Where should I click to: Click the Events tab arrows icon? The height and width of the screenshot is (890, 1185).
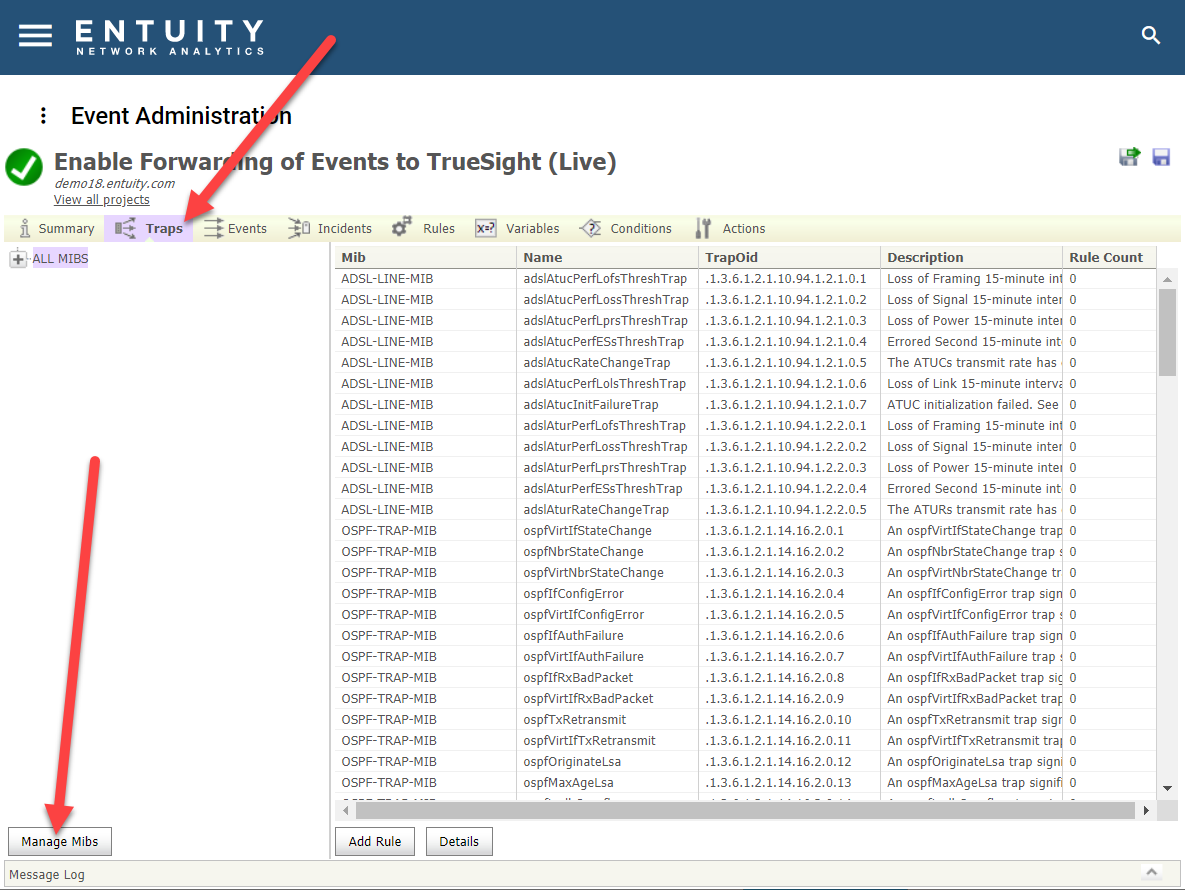tap(214, 228)
